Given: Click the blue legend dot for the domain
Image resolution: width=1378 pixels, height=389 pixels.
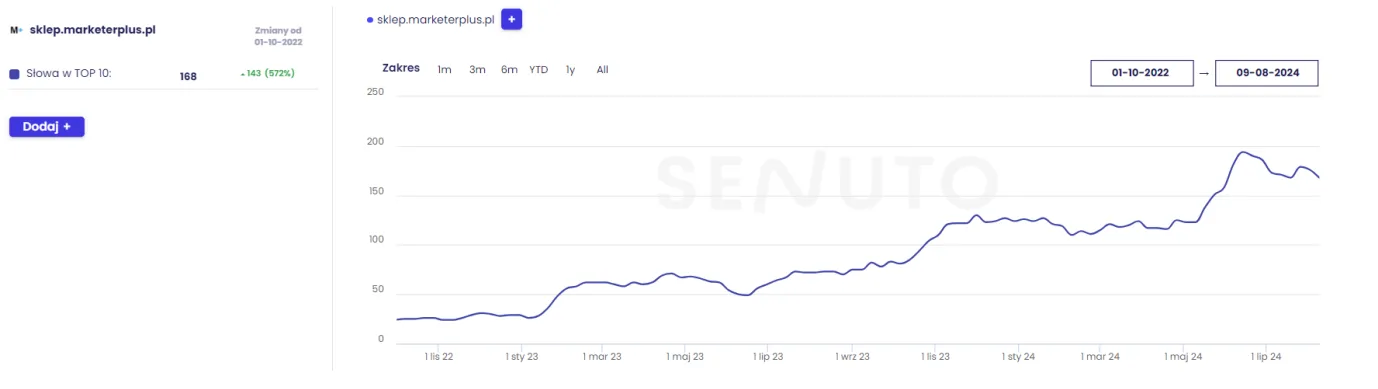Looking at the screenshot, I should pos(370,19).
